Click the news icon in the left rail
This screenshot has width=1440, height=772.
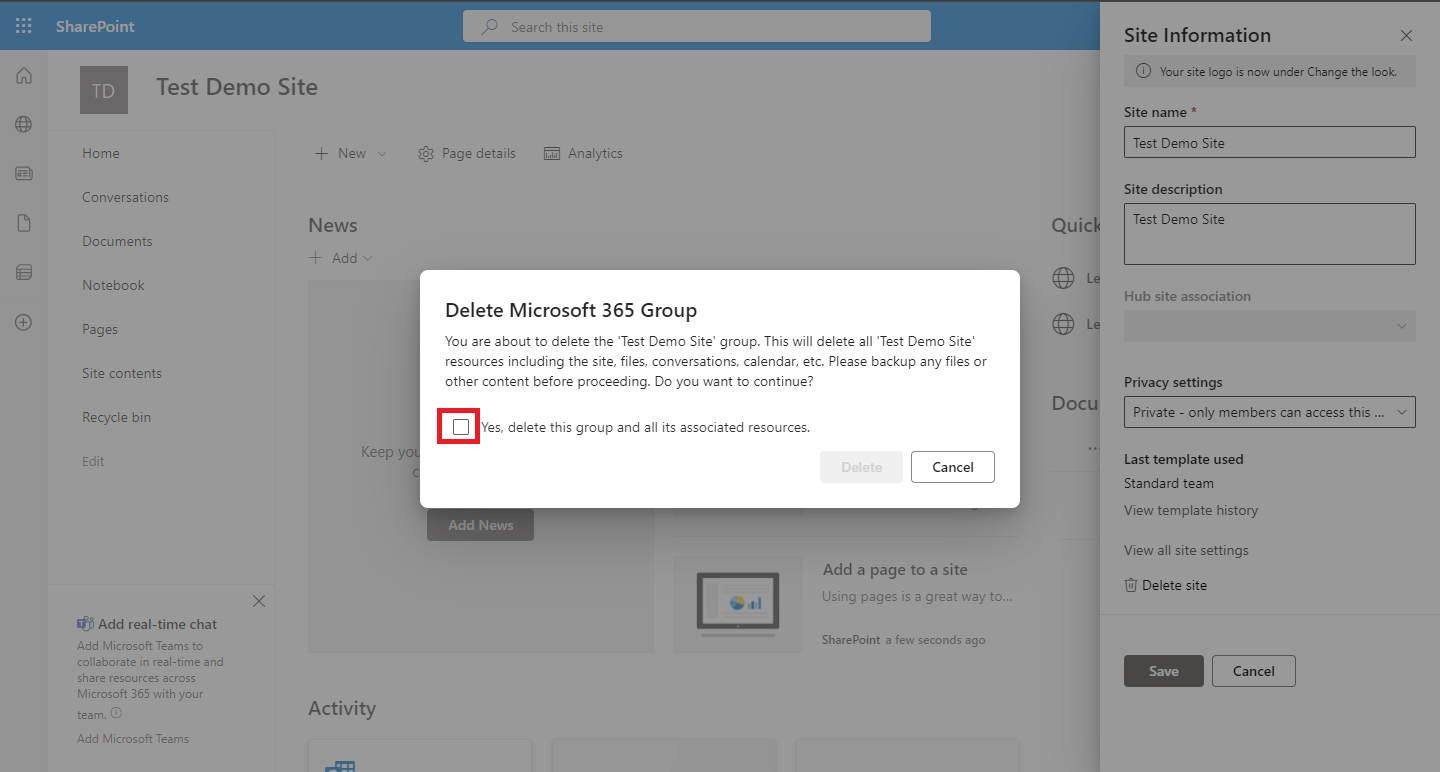[x=23, y=173]
